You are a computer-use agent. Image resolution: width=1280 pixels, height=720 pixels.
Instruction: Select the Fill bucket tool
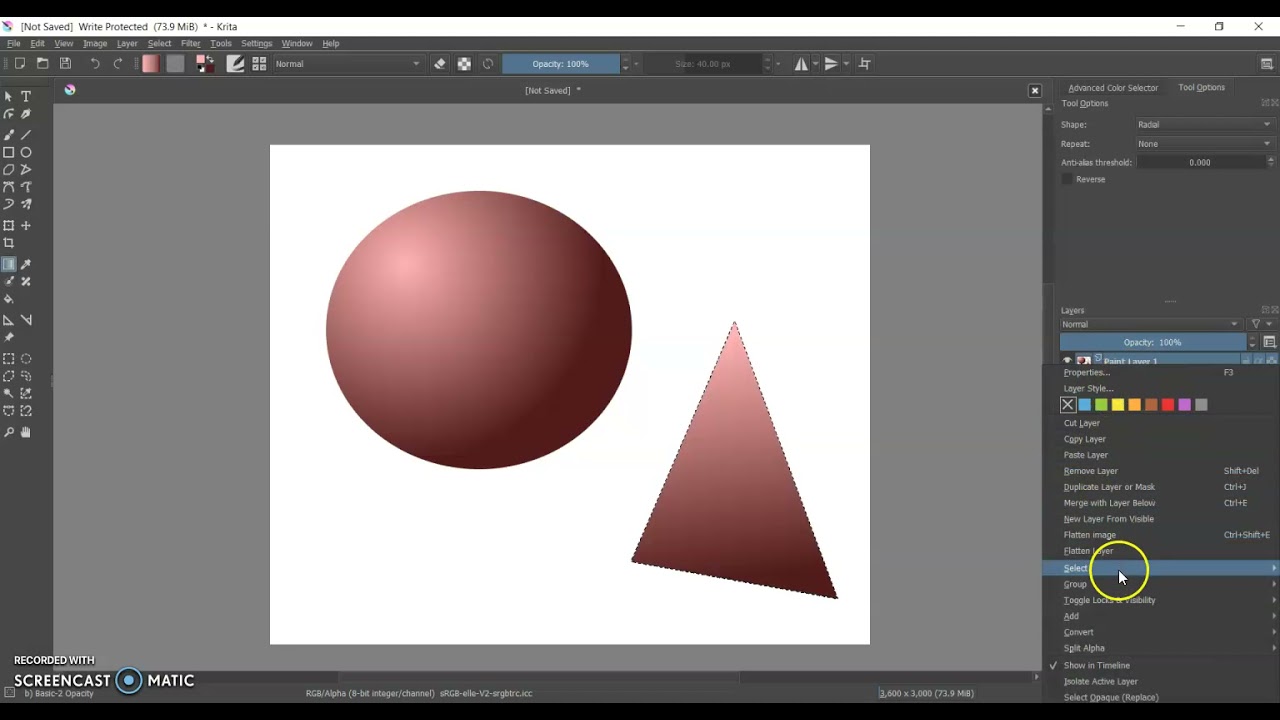pyautogui.click(x=9, y=299)
